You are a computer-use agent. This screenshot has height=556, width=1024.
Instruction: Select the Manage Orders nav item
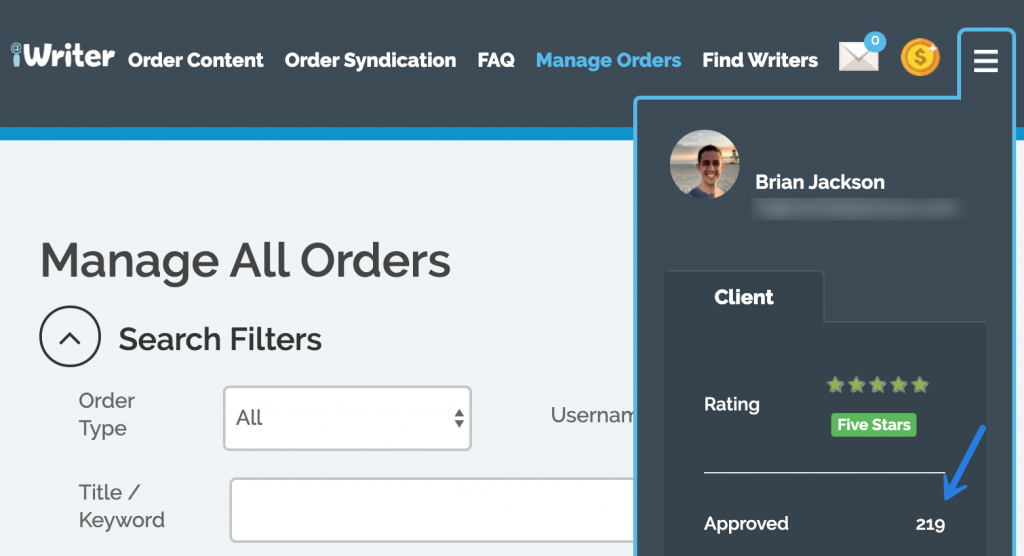(x=608, y=60)
